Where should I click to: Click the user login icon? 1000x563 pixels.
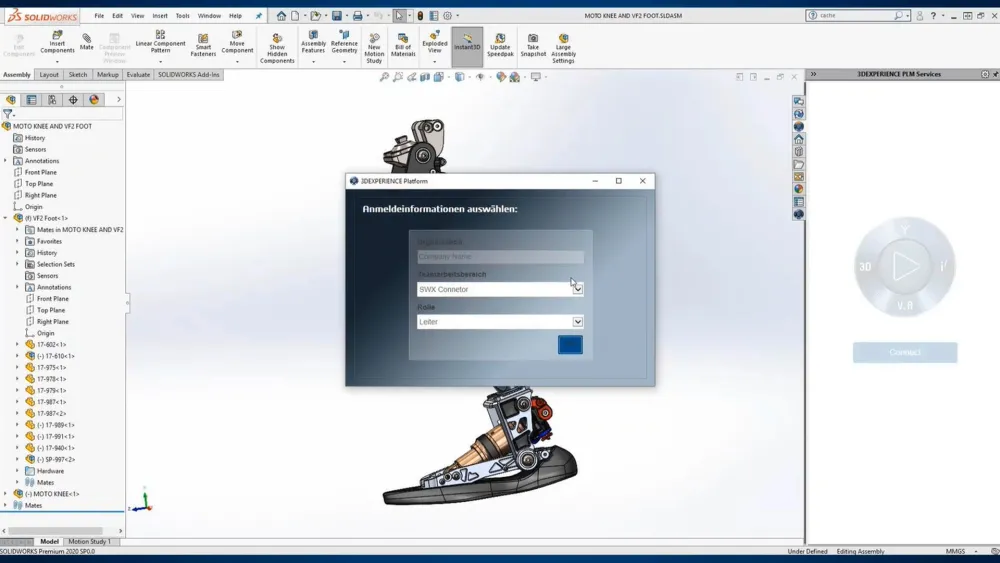tap(920, 15)
